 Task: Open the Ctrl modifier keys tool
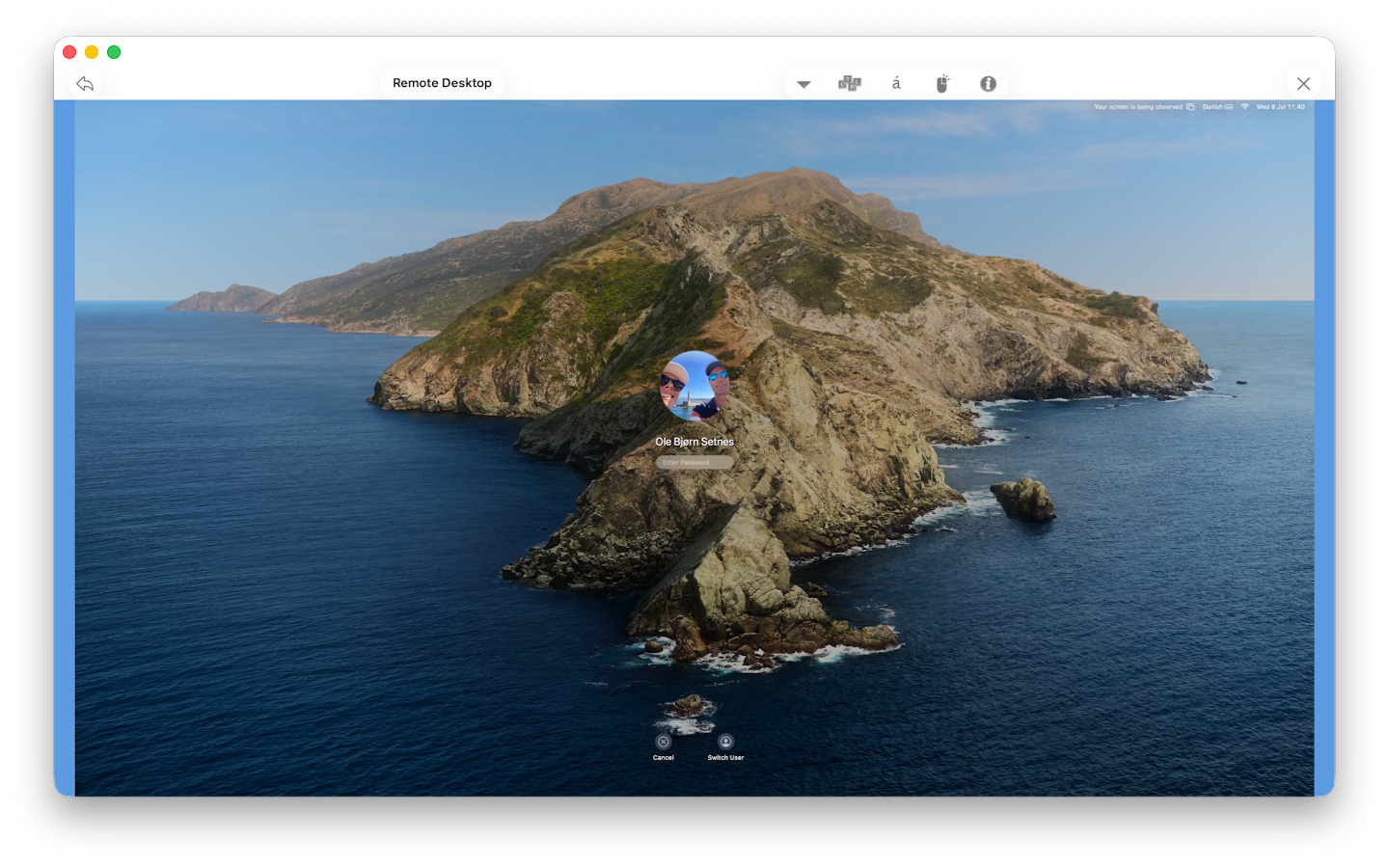tap(850, 84)
